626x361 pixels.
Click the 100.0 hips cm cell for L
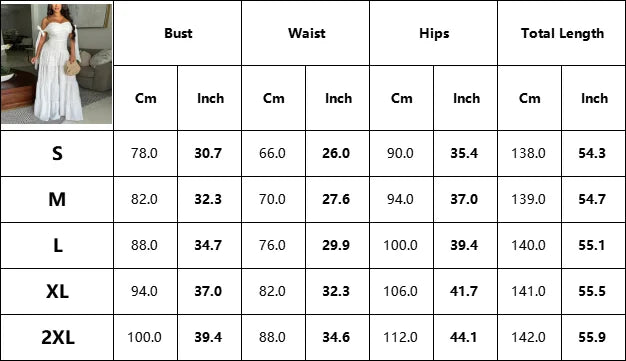[x=401, y=245]
